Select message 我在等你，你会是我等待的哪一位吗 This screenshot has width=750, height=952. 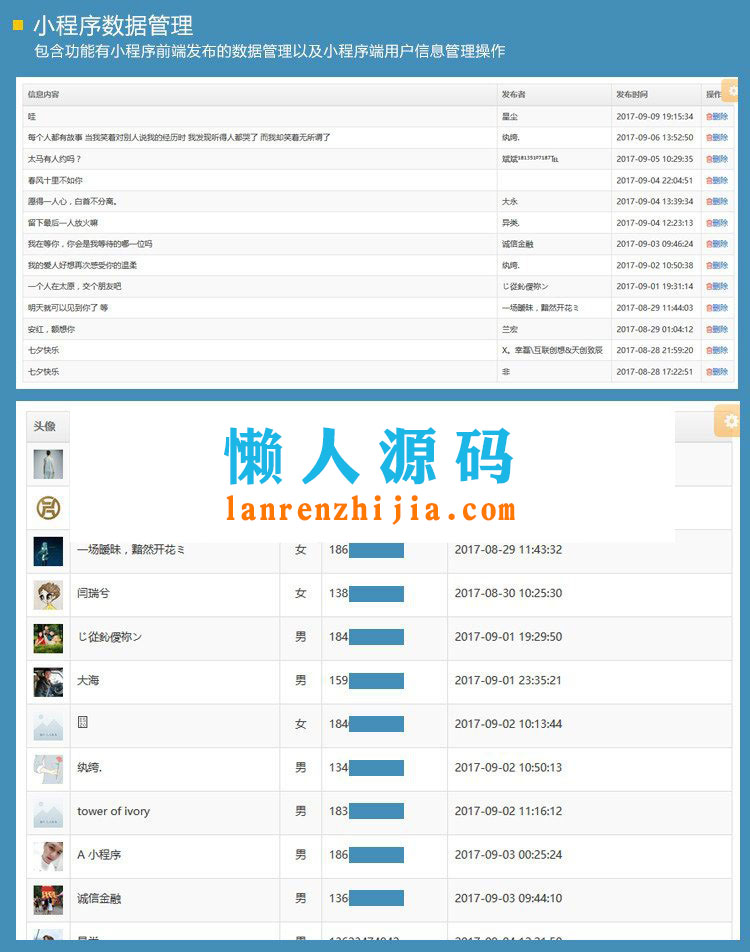click(90, 244)
